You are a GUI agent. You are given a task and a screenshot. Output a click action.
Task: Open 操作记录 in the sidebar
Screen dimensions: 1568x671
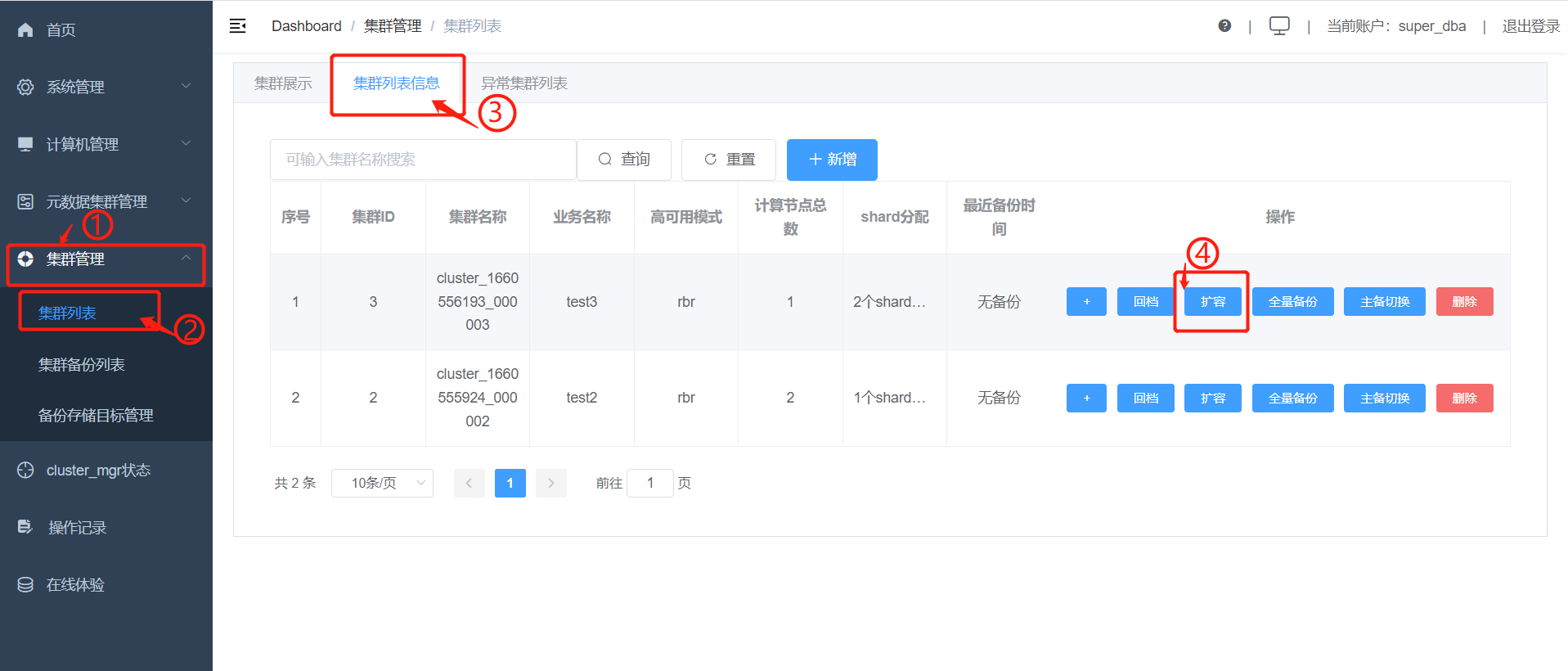[x=77, y=528]
